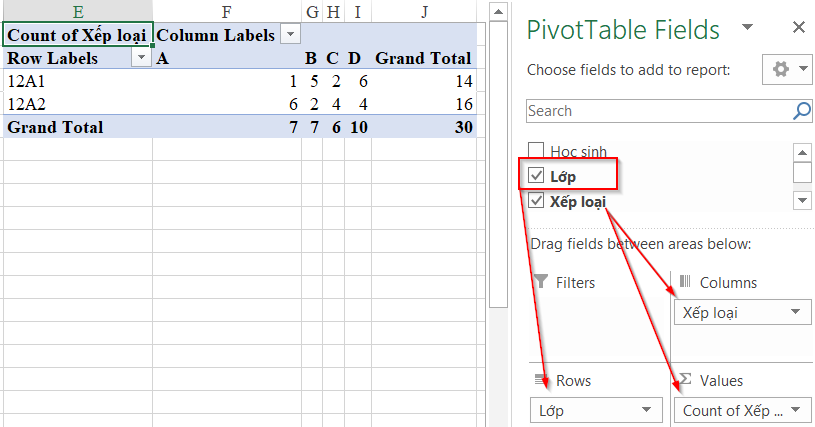815x427 pixels.
Task: Click the Values sigma icon
Action: (x=685, y=379)
